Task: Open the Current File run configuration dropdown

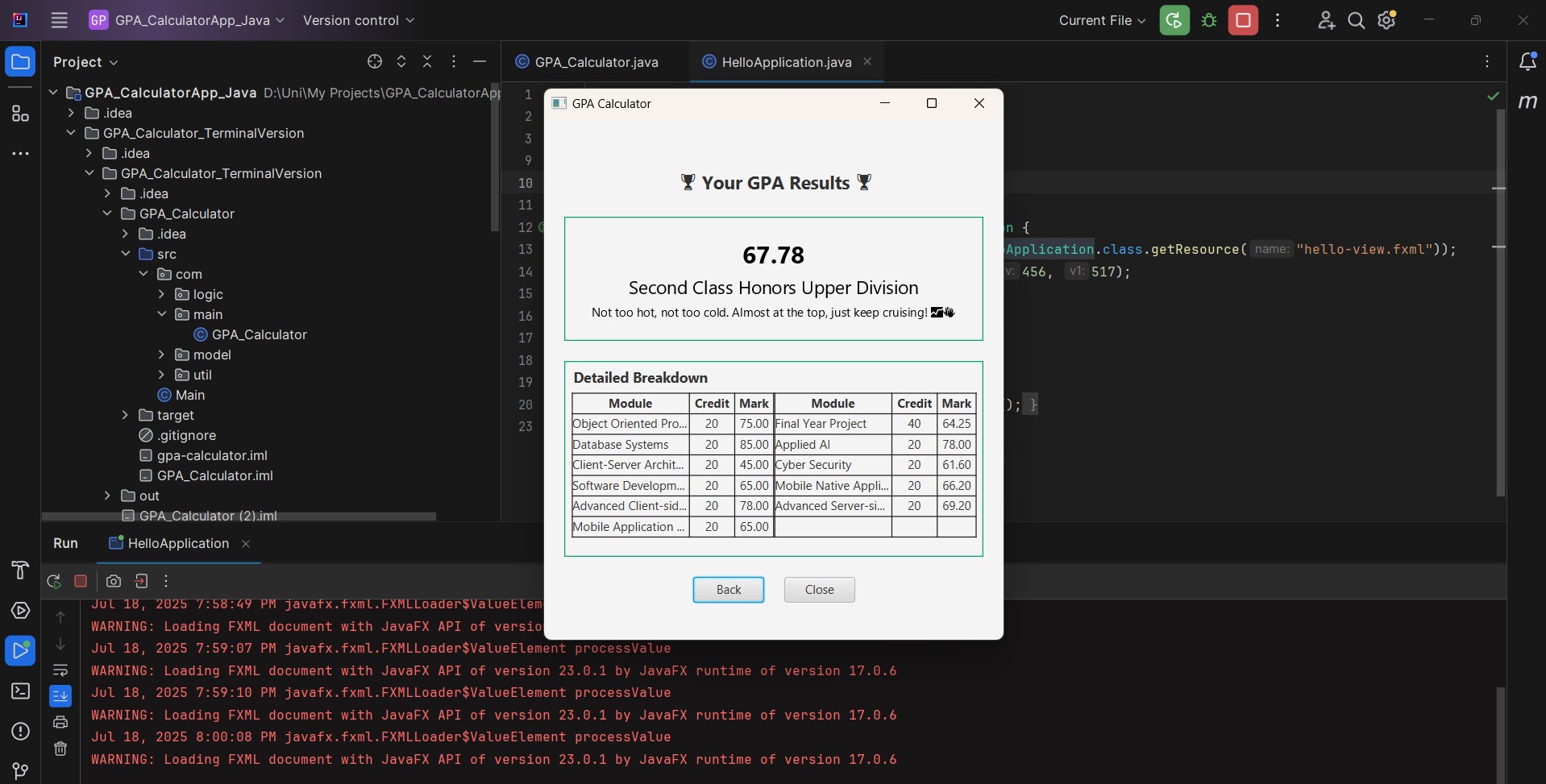Action: 1101,20
